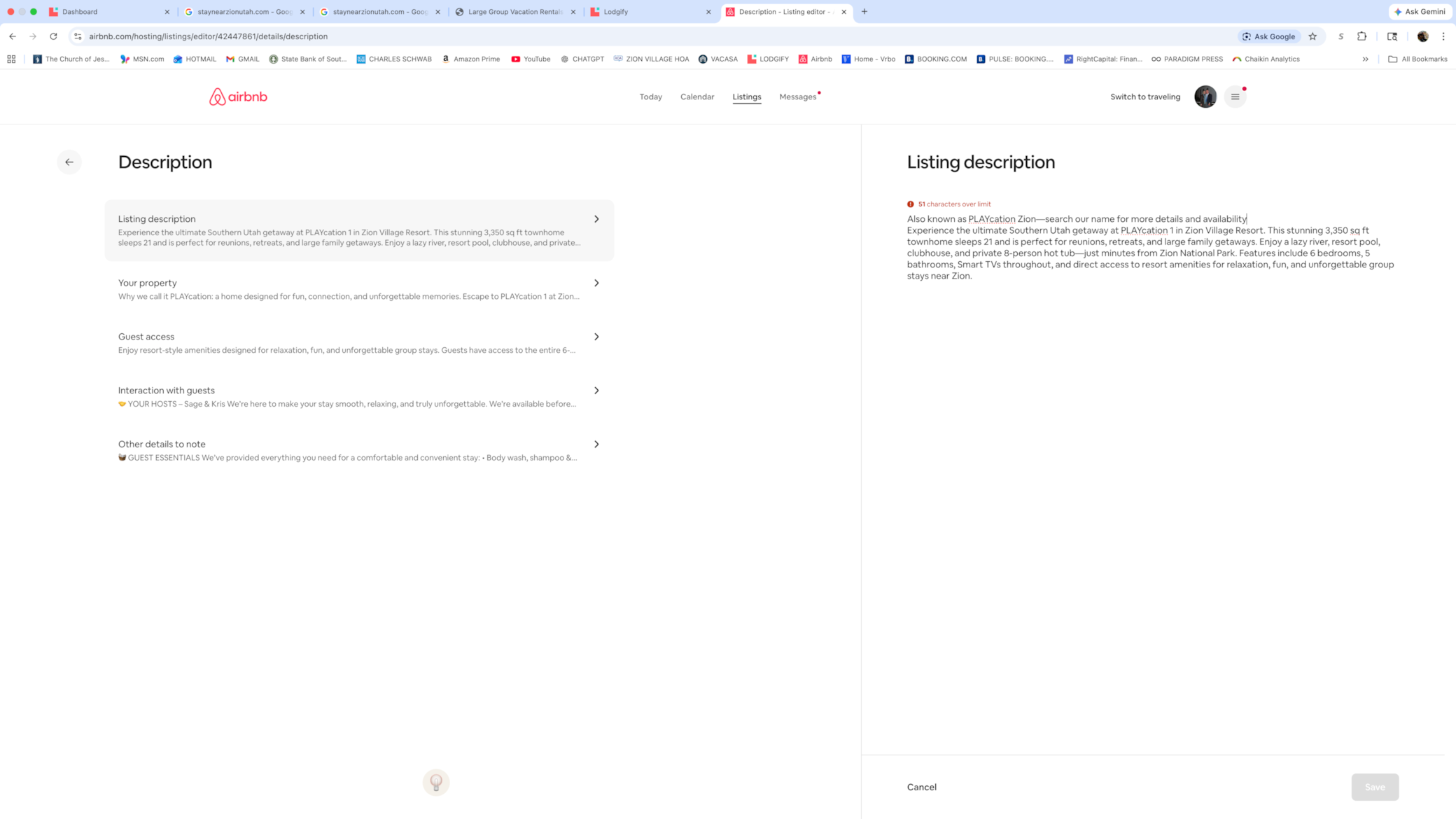Click the Chrome side panel search icon

click(1392, 36)
